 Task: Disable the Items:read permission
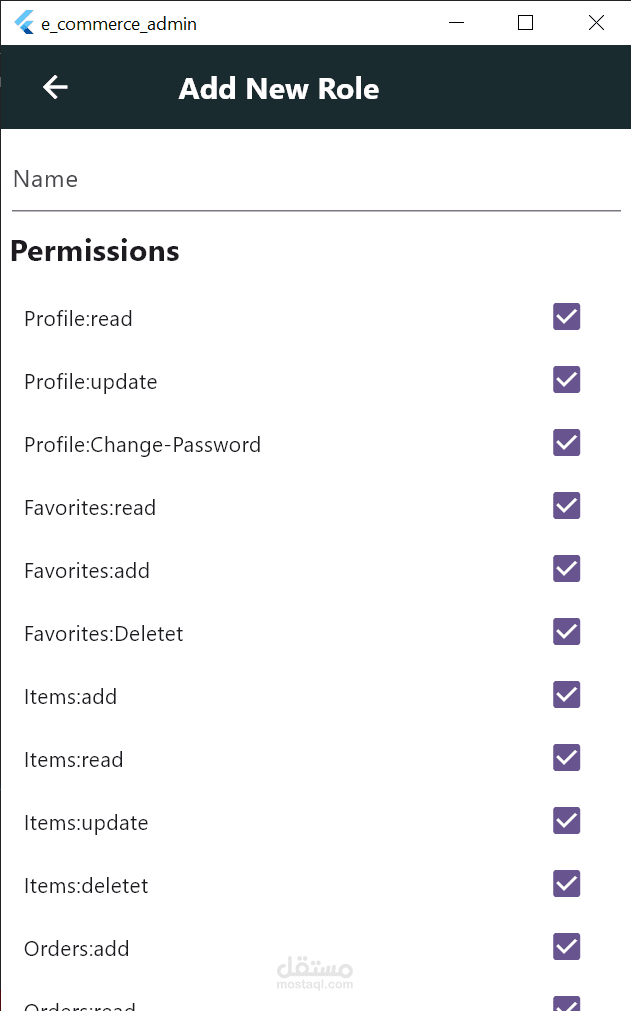point(567,758)
